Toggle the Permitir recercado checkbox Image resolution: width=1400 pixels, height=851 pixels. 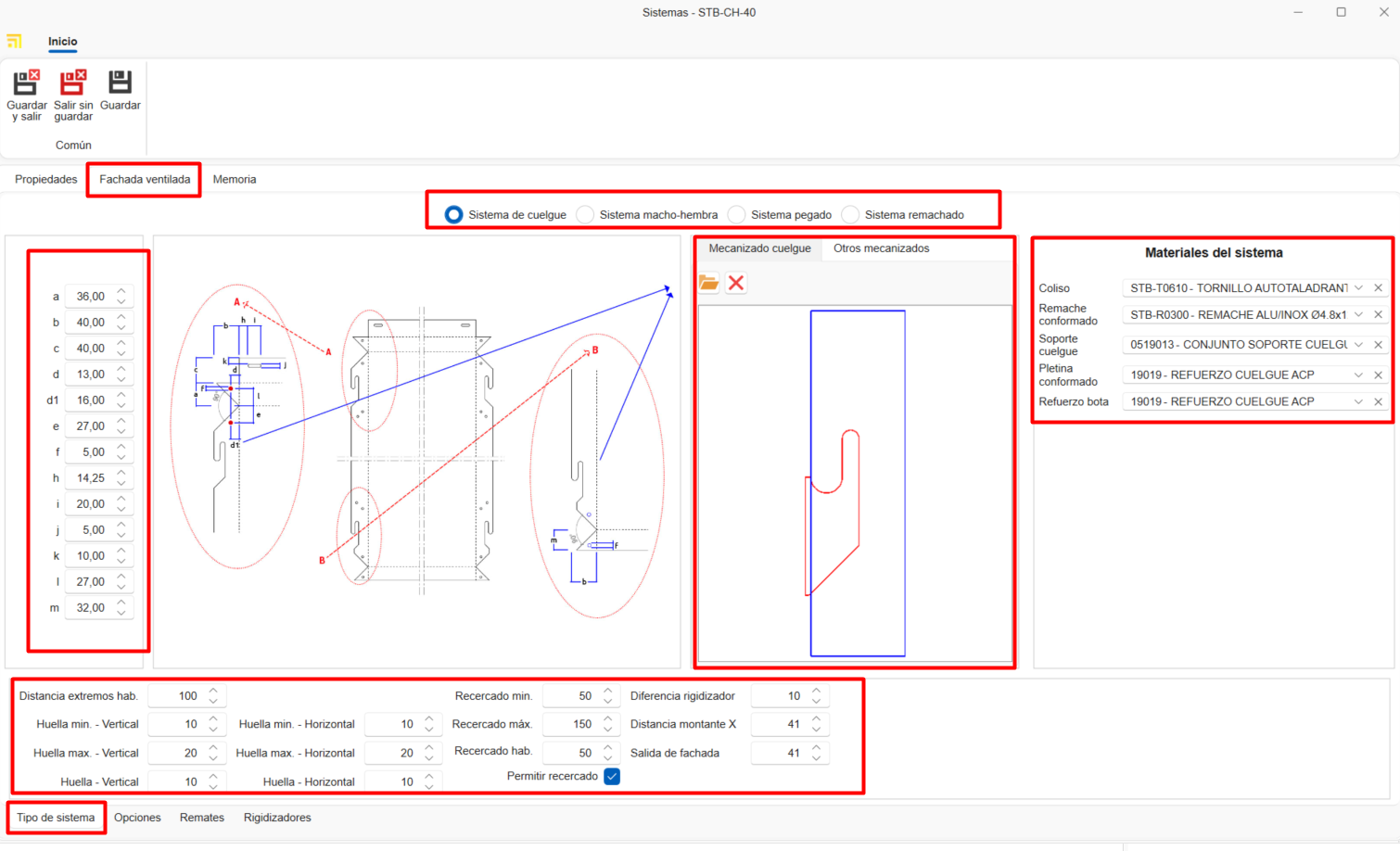(612, 777)
